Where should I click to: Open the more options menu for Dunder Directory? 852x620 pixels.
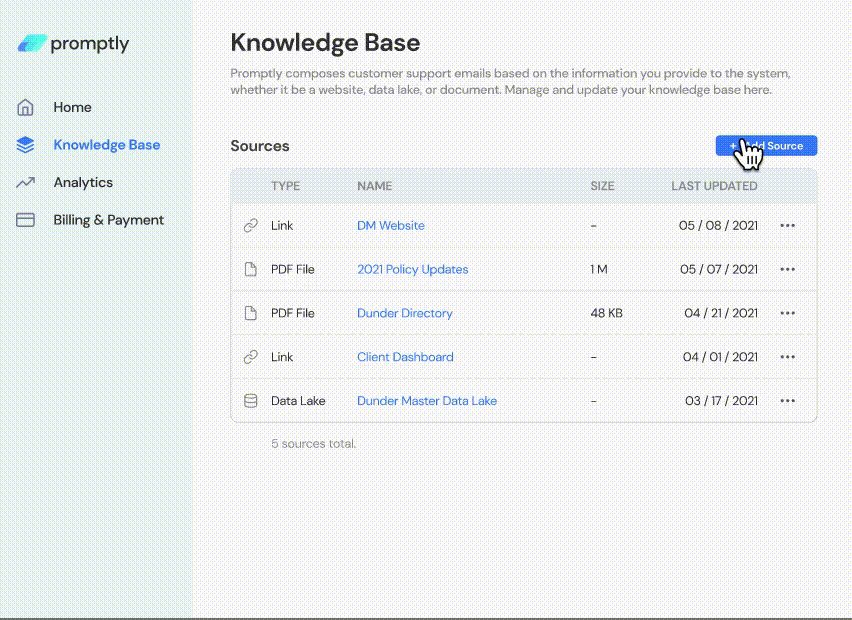(x=787, y=313)
